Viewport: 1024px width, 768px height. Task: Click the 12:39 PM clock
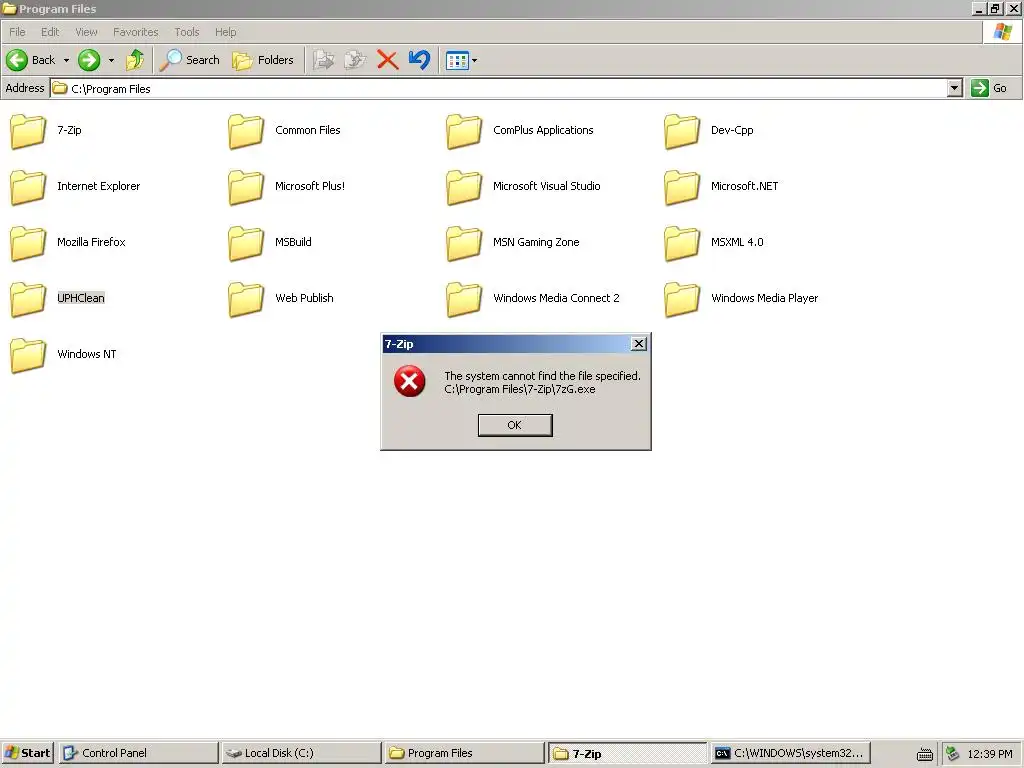[989, 754]
